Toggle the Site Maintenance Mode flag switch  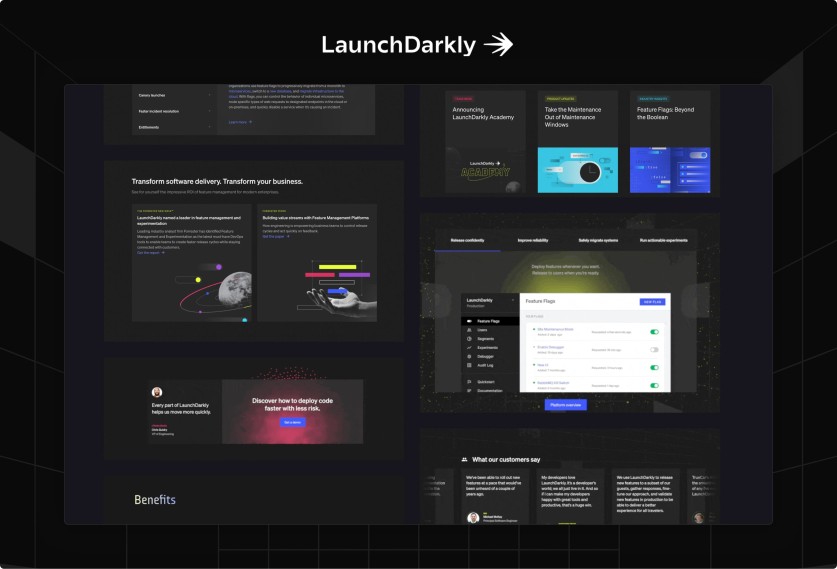coord(654,332)
